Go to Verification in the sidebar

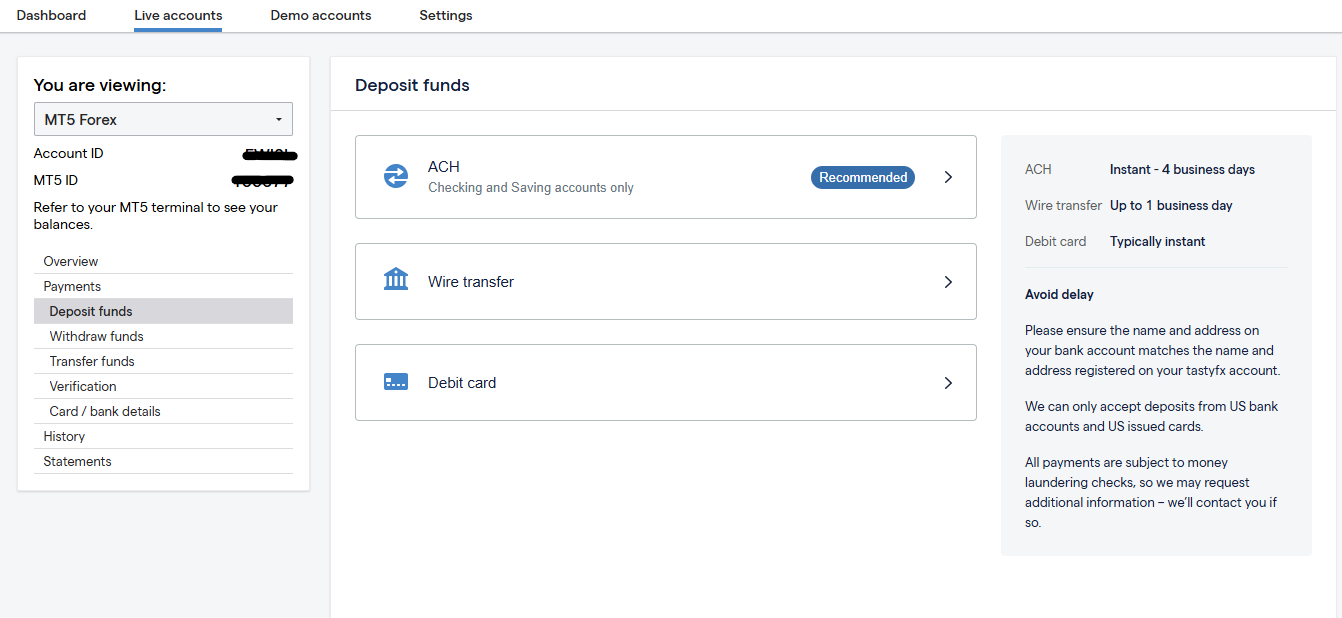[x=83, y=386]
